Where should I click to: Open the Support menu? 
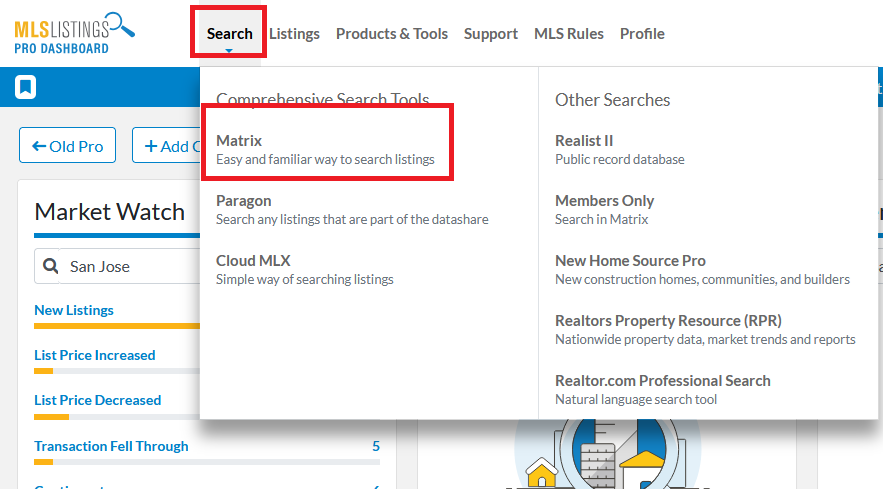[x=490, y=34]
